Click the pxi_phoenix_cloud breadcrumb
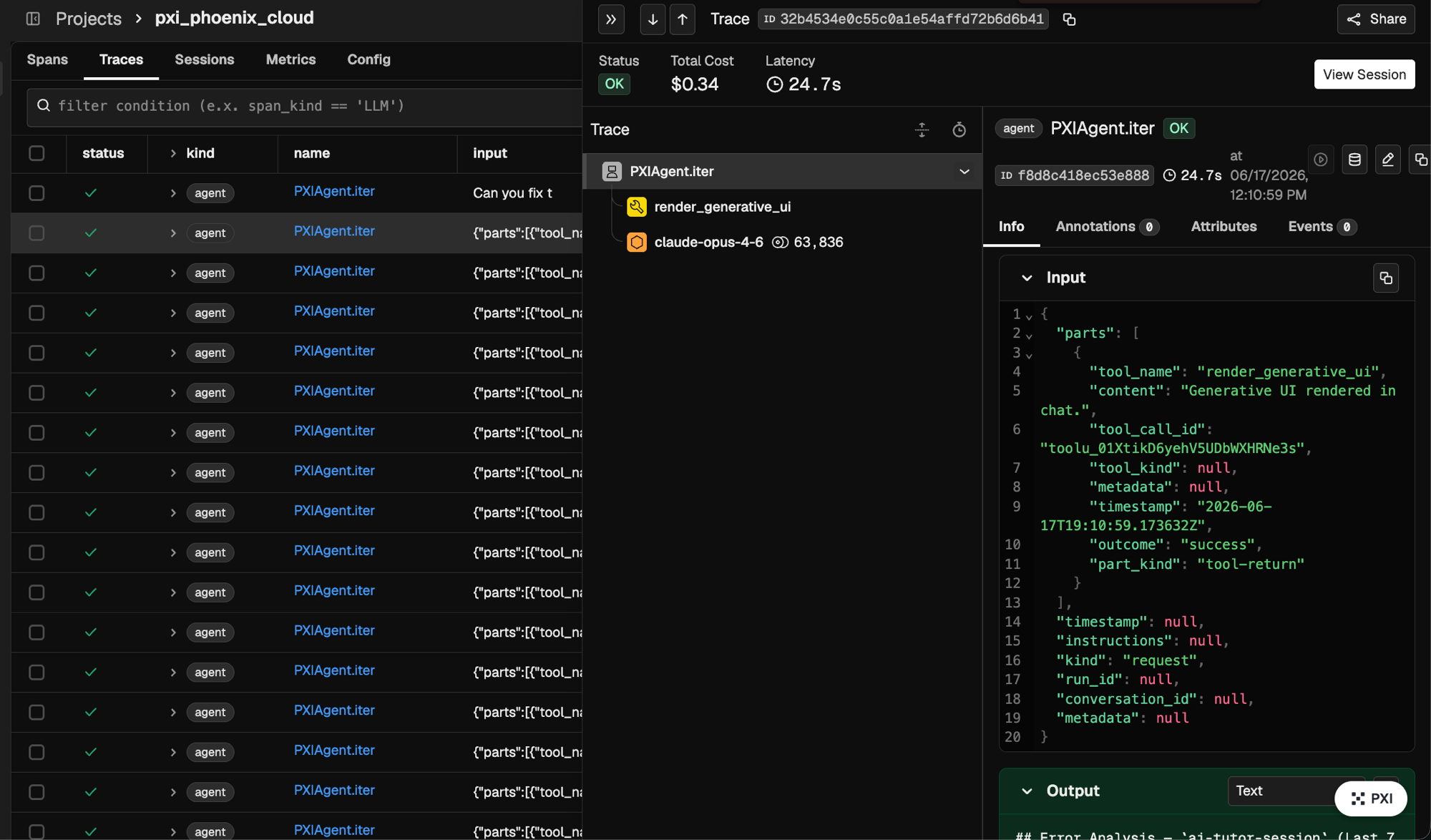Screen dimensions: 1431x840 (x=234, y=18)
